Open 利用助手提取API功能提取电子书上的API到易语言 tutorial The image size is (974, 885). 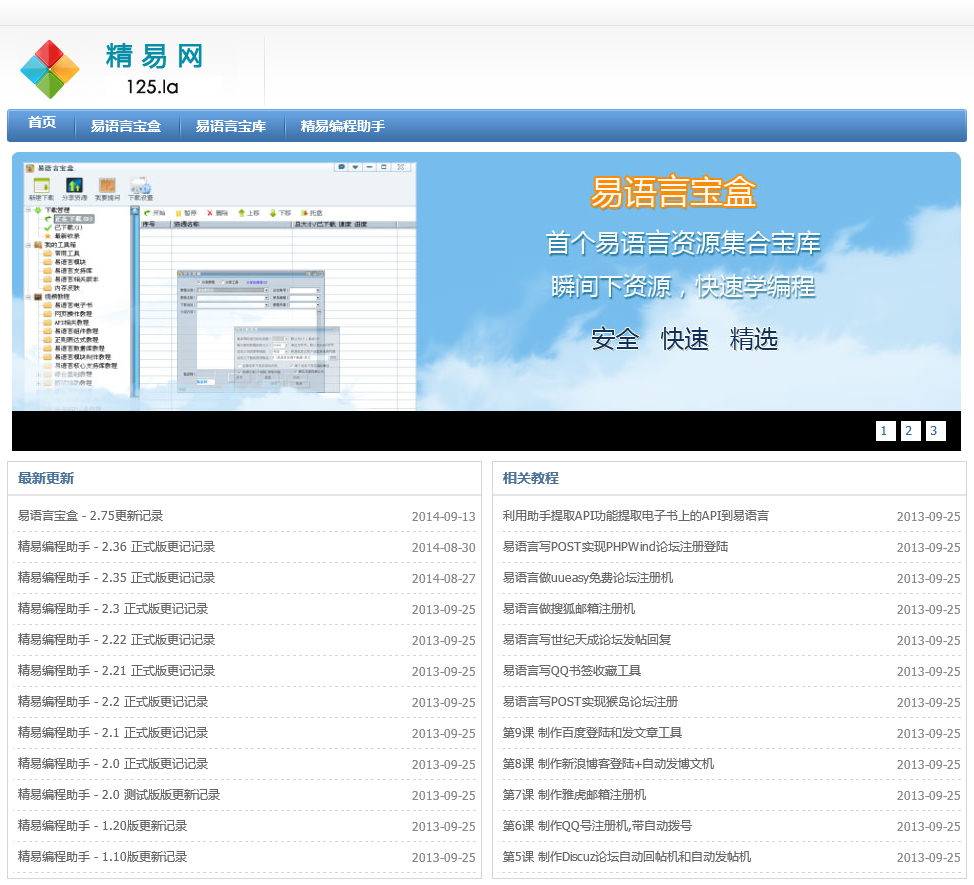point(635,515)
